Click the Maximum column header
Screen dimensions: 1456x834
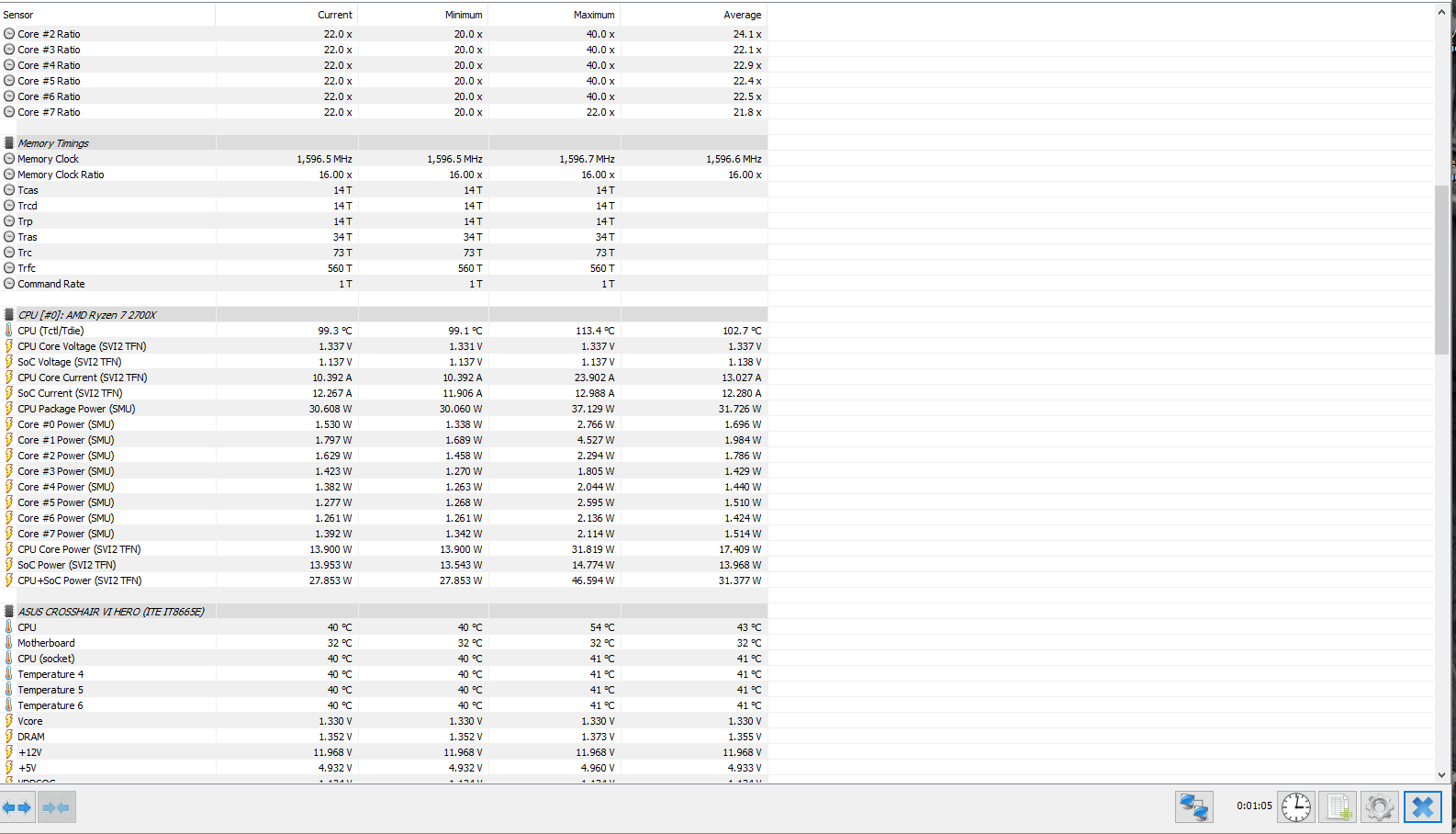pyautogui.click(x=554, y=15)
